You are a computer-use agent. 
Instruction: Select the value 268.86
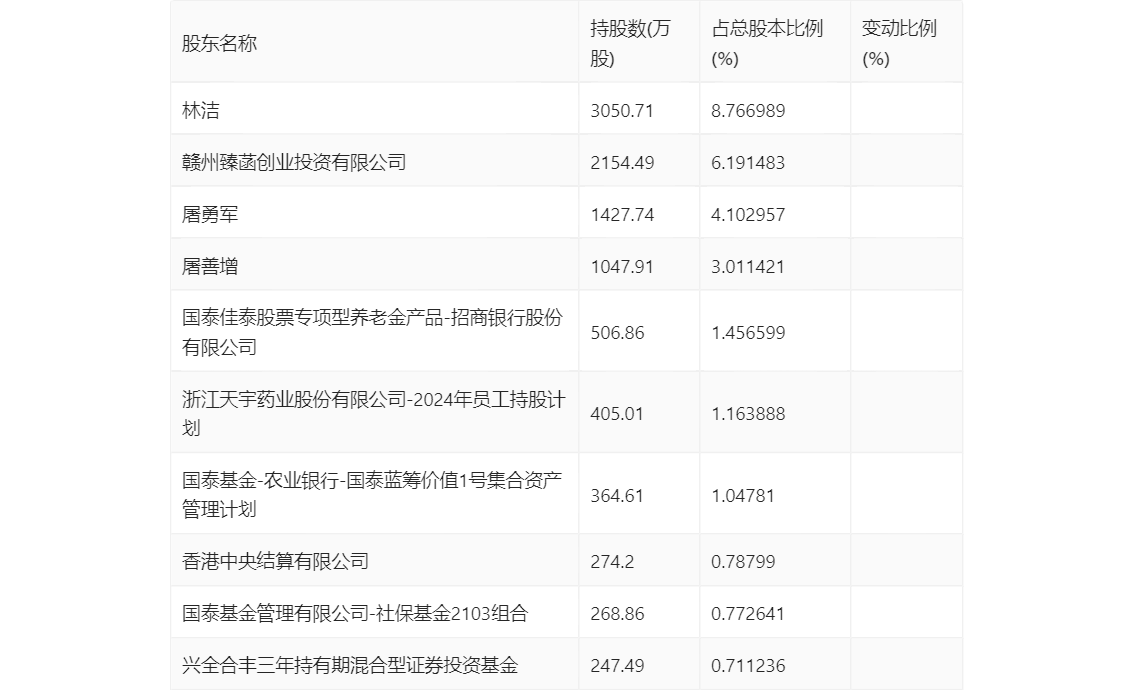(617, 614)
